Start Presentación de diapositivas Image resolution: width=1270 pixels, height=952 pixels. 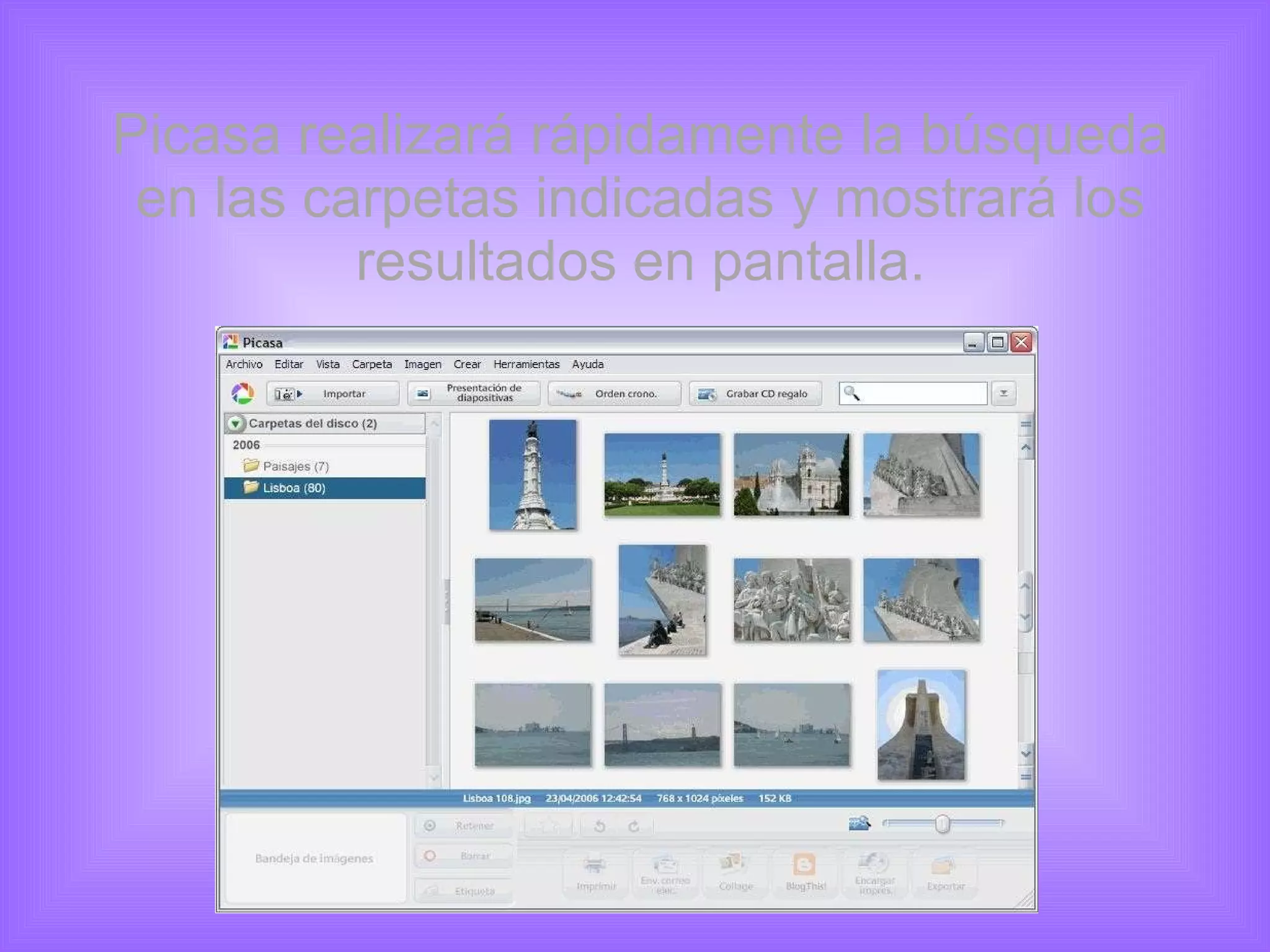474,393
